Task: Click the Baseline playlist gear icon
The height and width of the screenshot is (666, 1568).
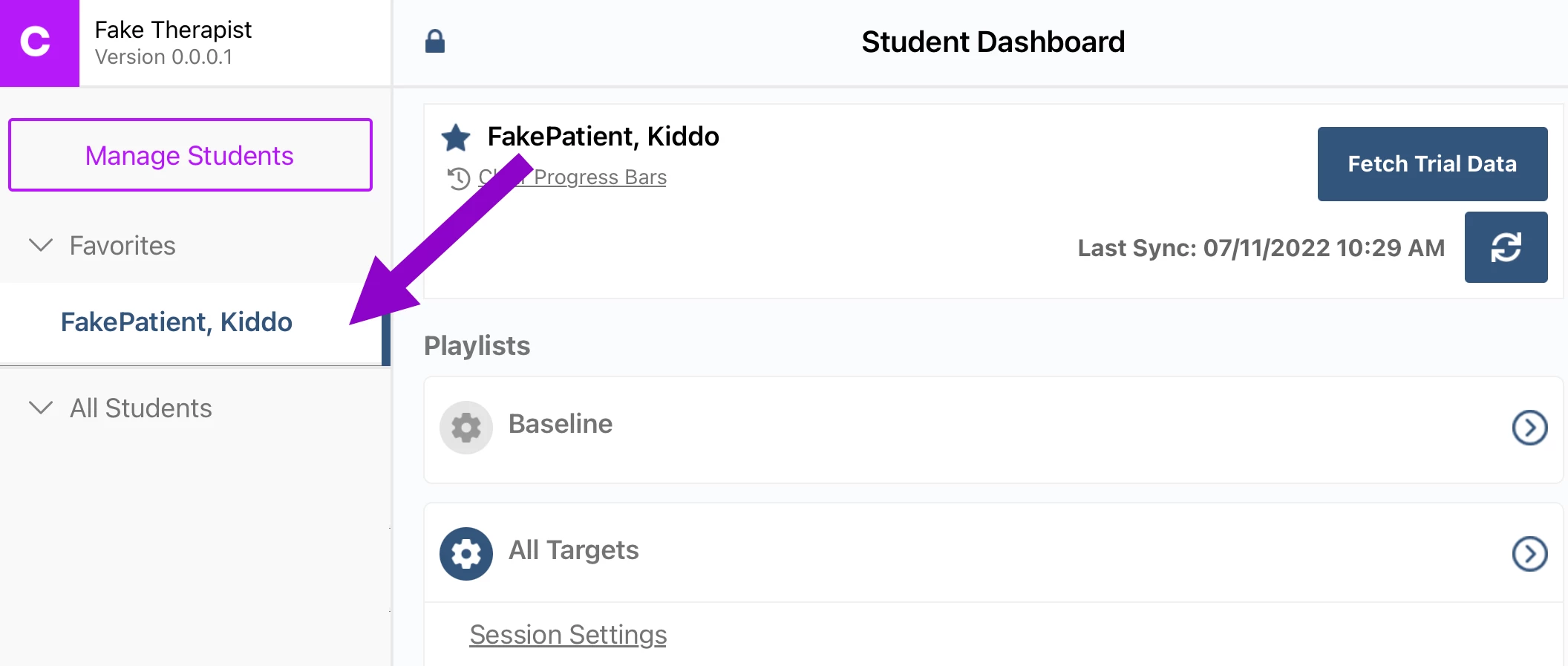Action: (x=466, y=428)
